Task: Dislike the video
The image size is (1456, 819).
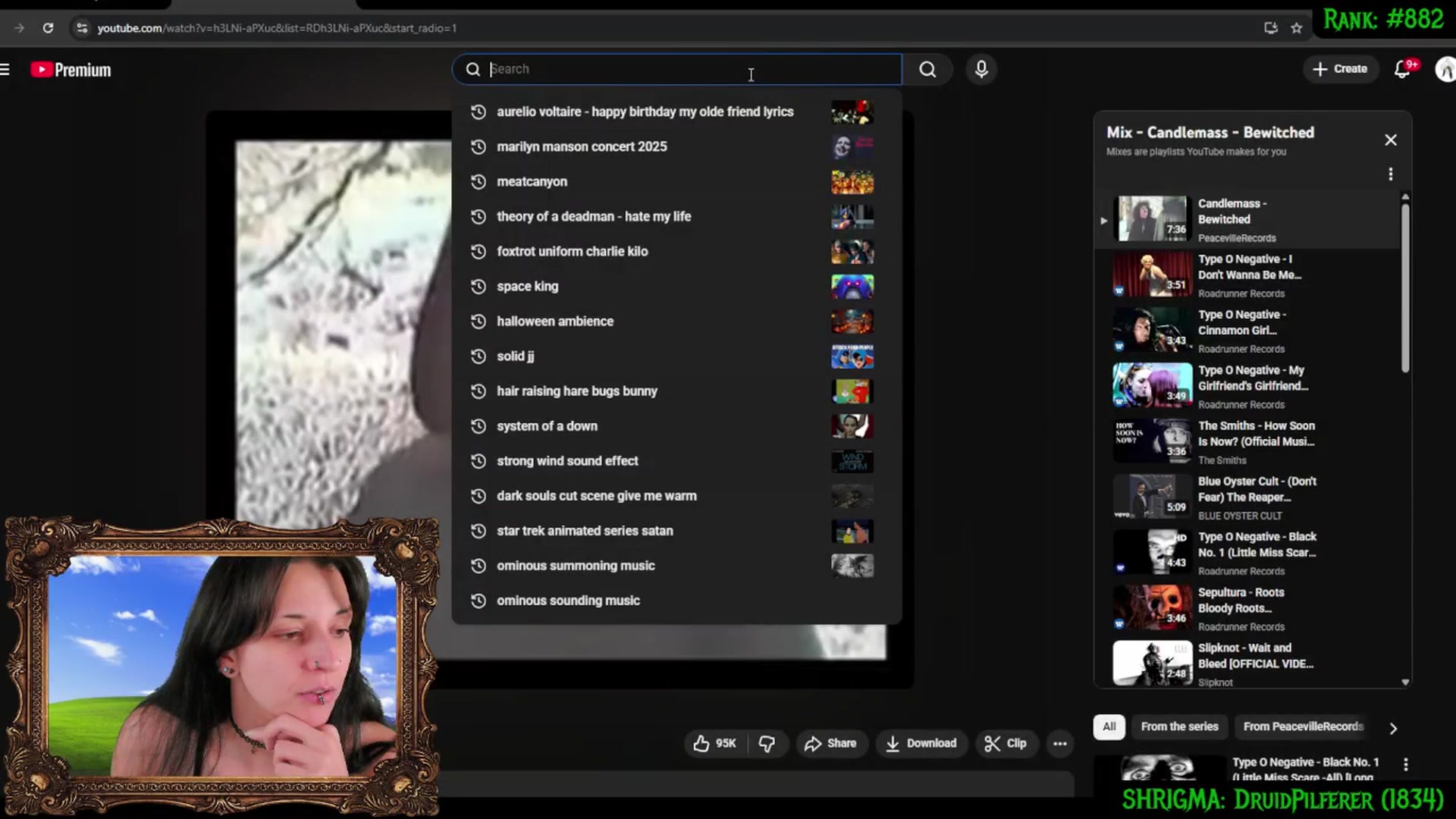Action: click(767, 743)
